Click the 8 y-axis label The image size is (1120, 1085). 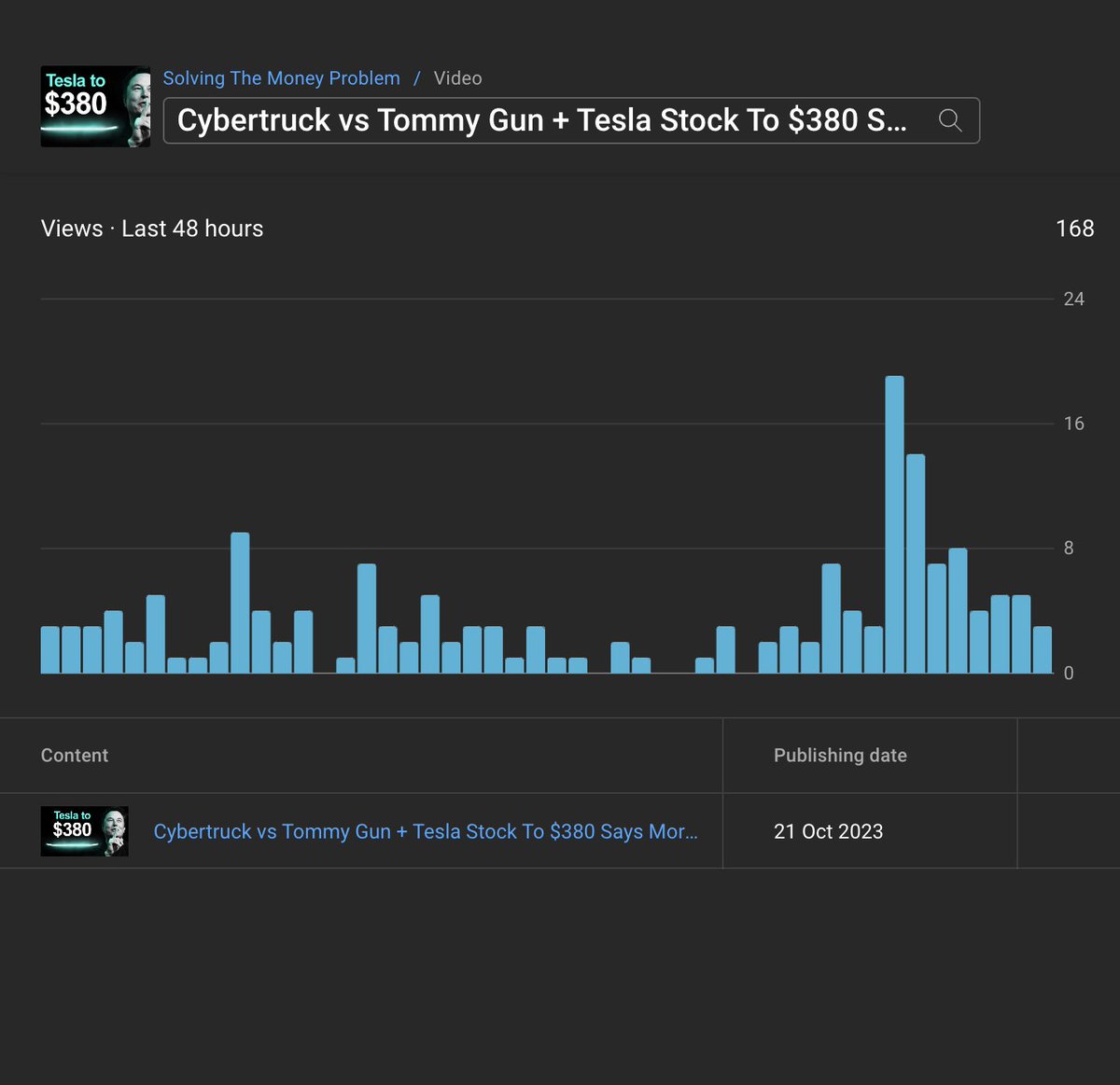pos(1069,548)
